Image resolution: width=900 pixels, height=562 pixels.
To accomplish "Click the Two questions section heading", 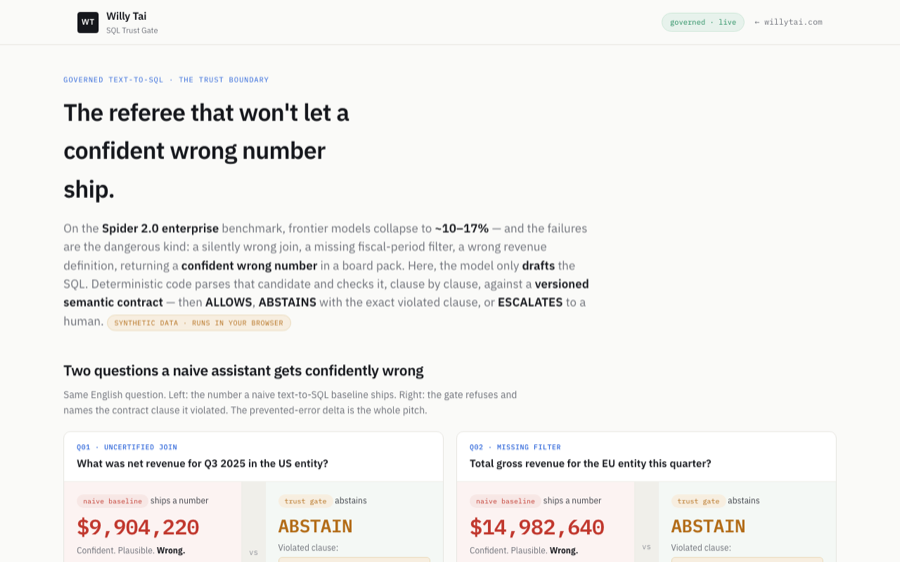I will 243,371.
